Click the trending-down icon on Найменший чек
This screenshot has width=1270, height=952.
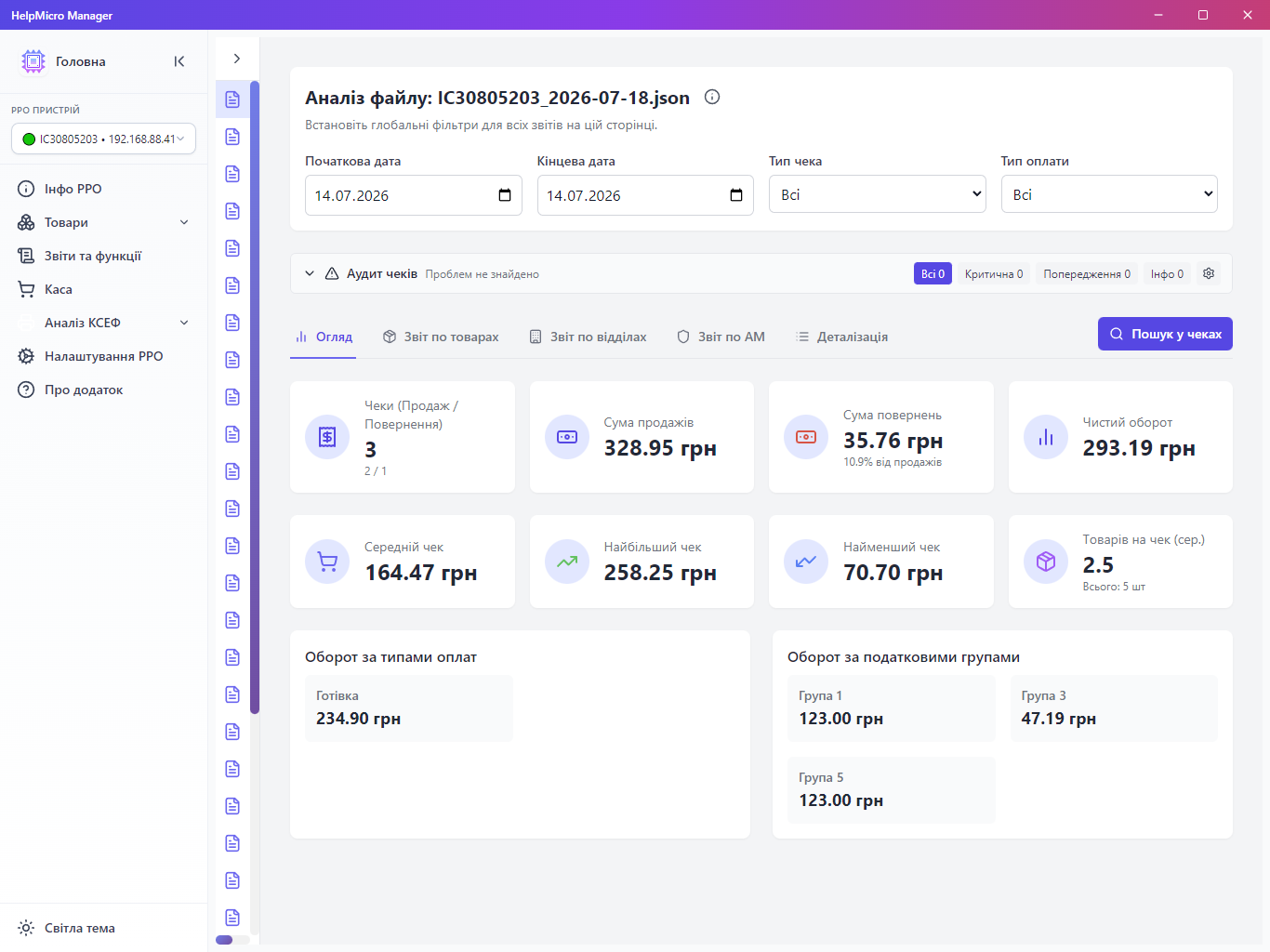tap(806, 562)
